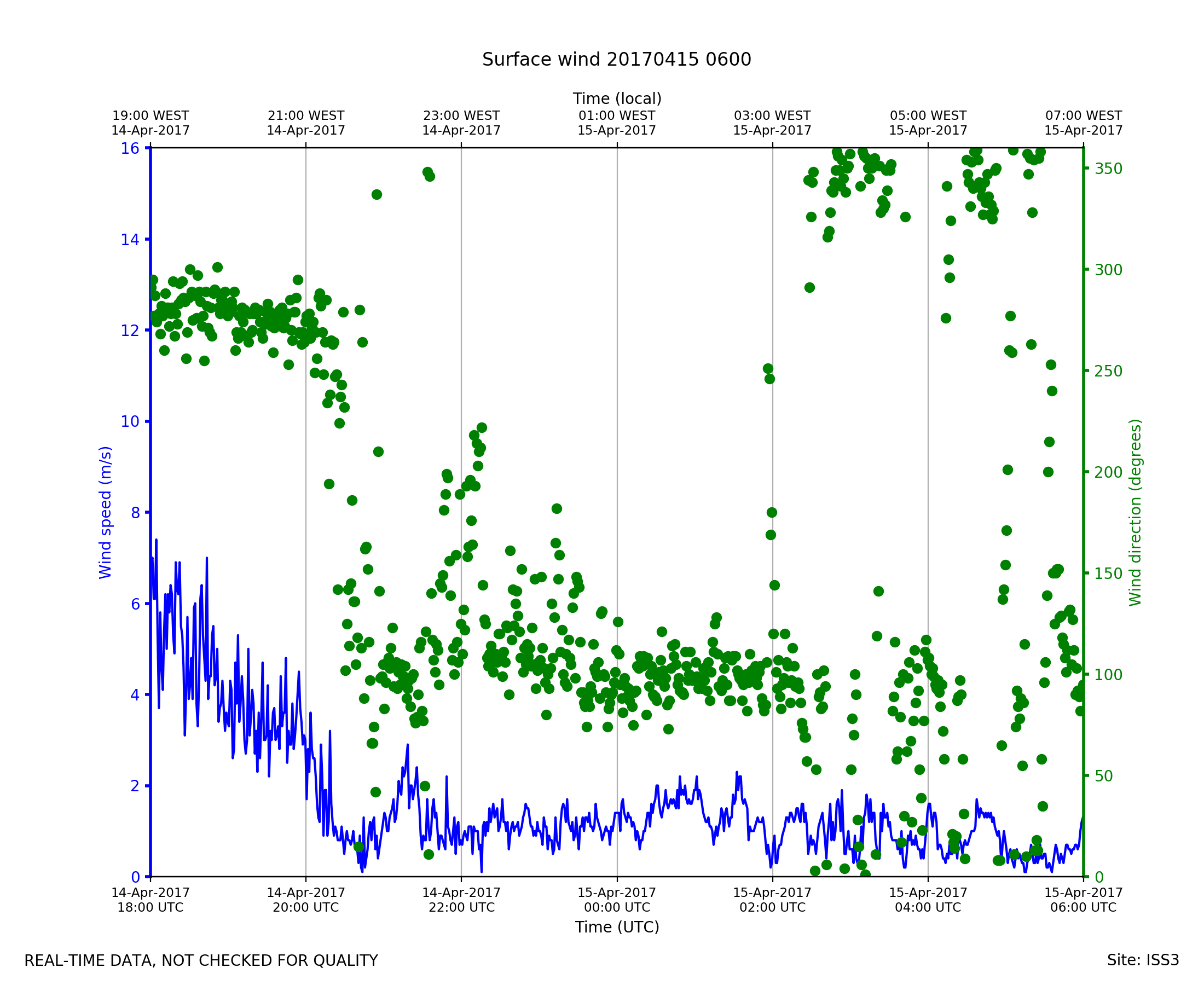The width and height of the screenshot is (1204, 985).
Task: Click the 'Wind direction (degrees)' axis label
Action: [x=1135, y=512]
